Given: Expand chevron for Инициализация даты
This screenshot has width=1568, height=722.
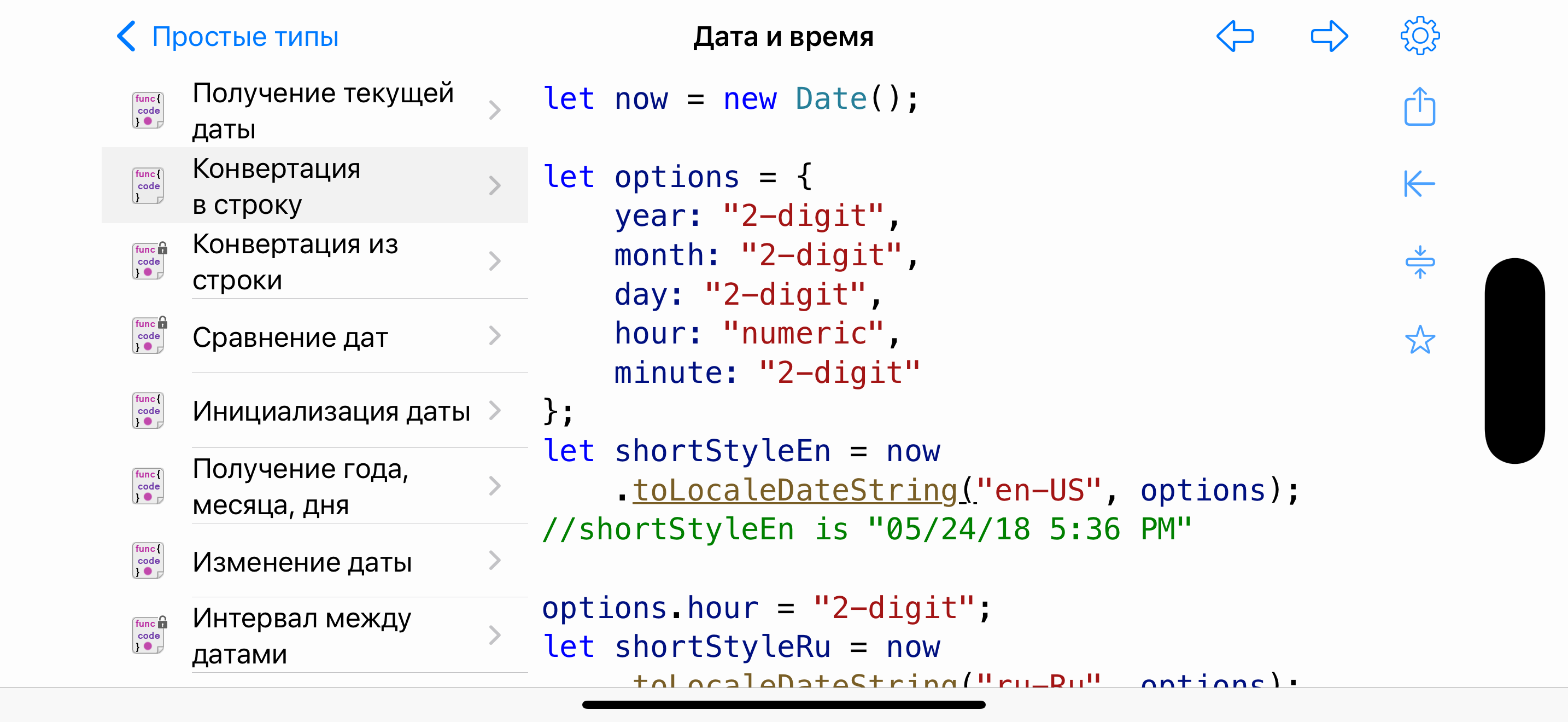Looking at the screenshot, I should 495,411.
